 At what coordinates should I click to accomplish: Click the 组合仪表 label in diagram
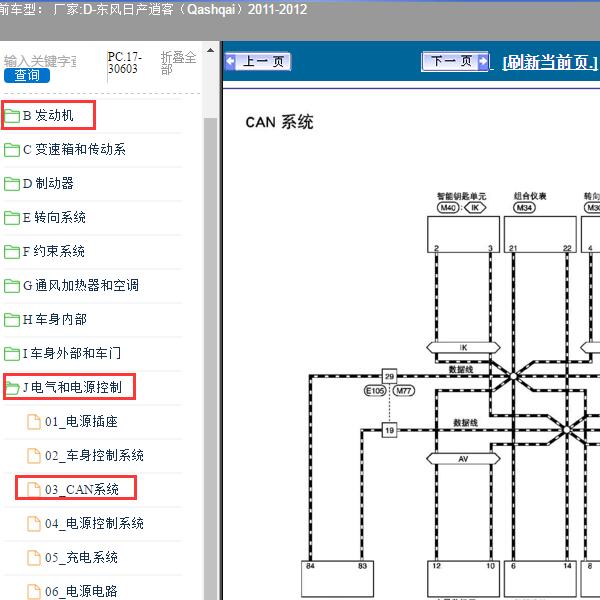pyautogui.click(x=530, y=196)
